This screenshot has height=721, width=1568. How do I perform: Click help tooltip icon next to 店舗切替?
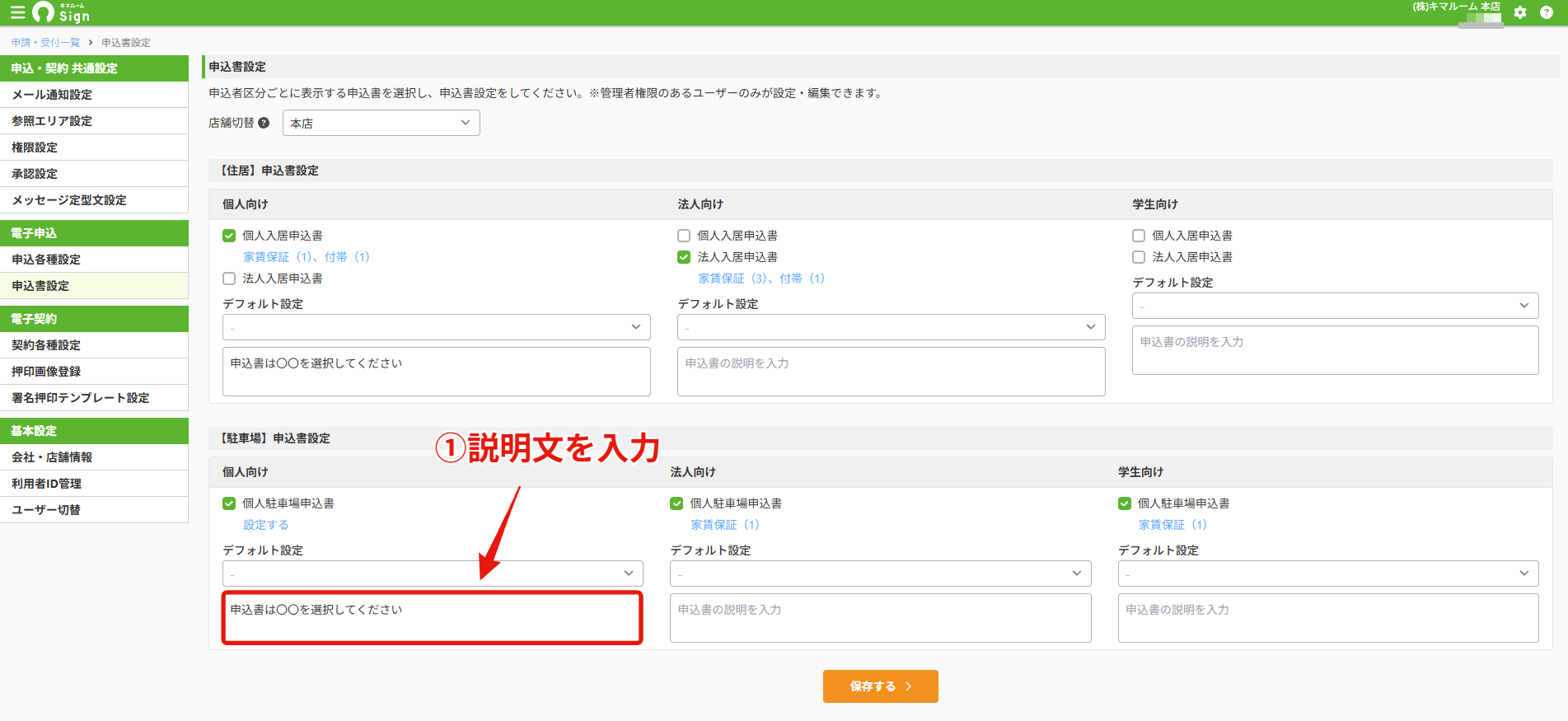[x=264, y=123]
